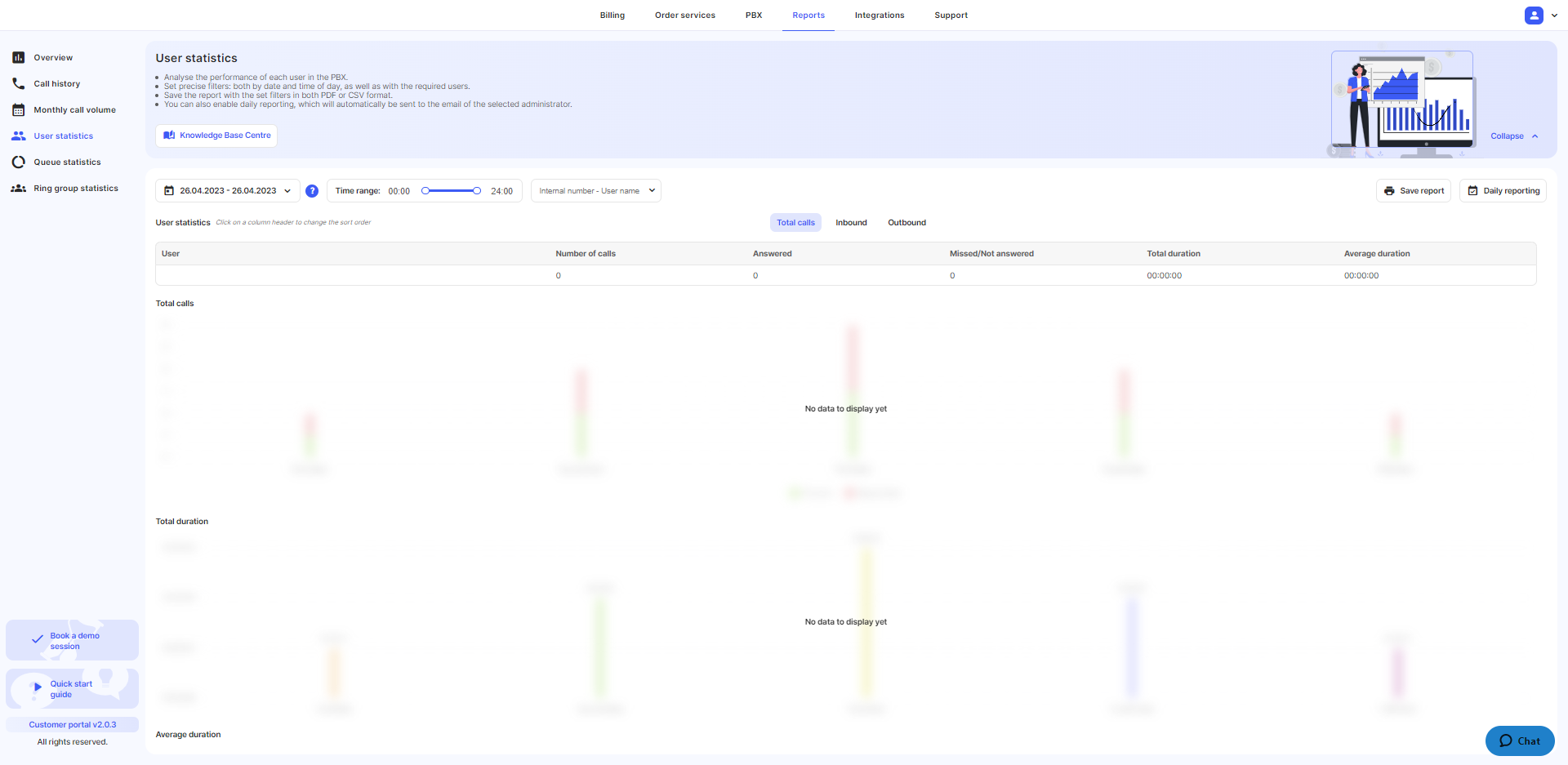
Task: Go to Monthly call volume page
Action: click(74, 110)
